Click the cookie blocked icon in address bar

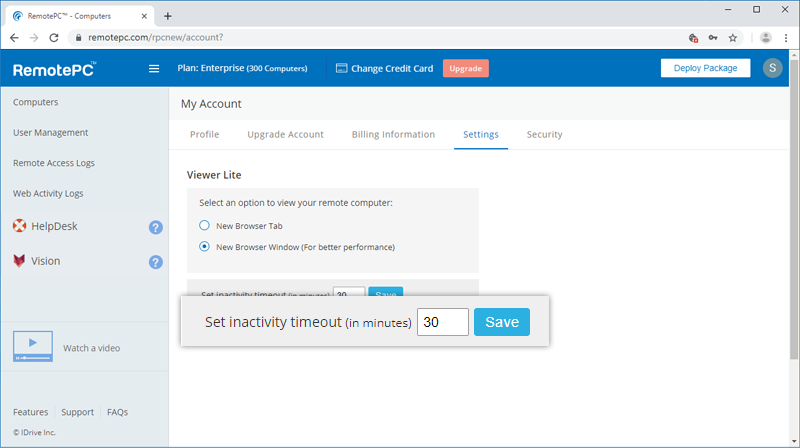click(693, 38)
